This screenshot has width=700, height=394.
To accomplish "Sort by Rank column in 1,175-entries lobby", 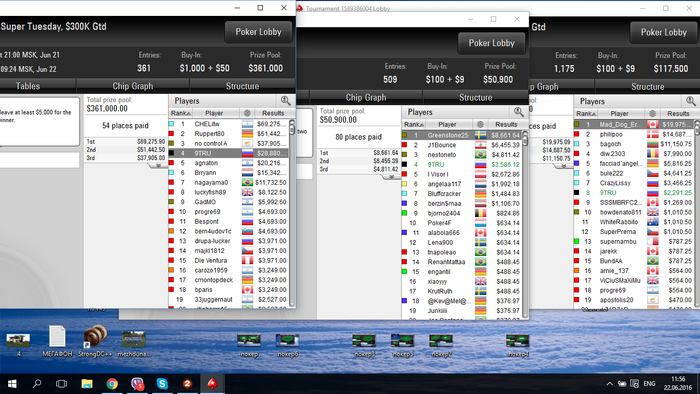I will (586, 114).
